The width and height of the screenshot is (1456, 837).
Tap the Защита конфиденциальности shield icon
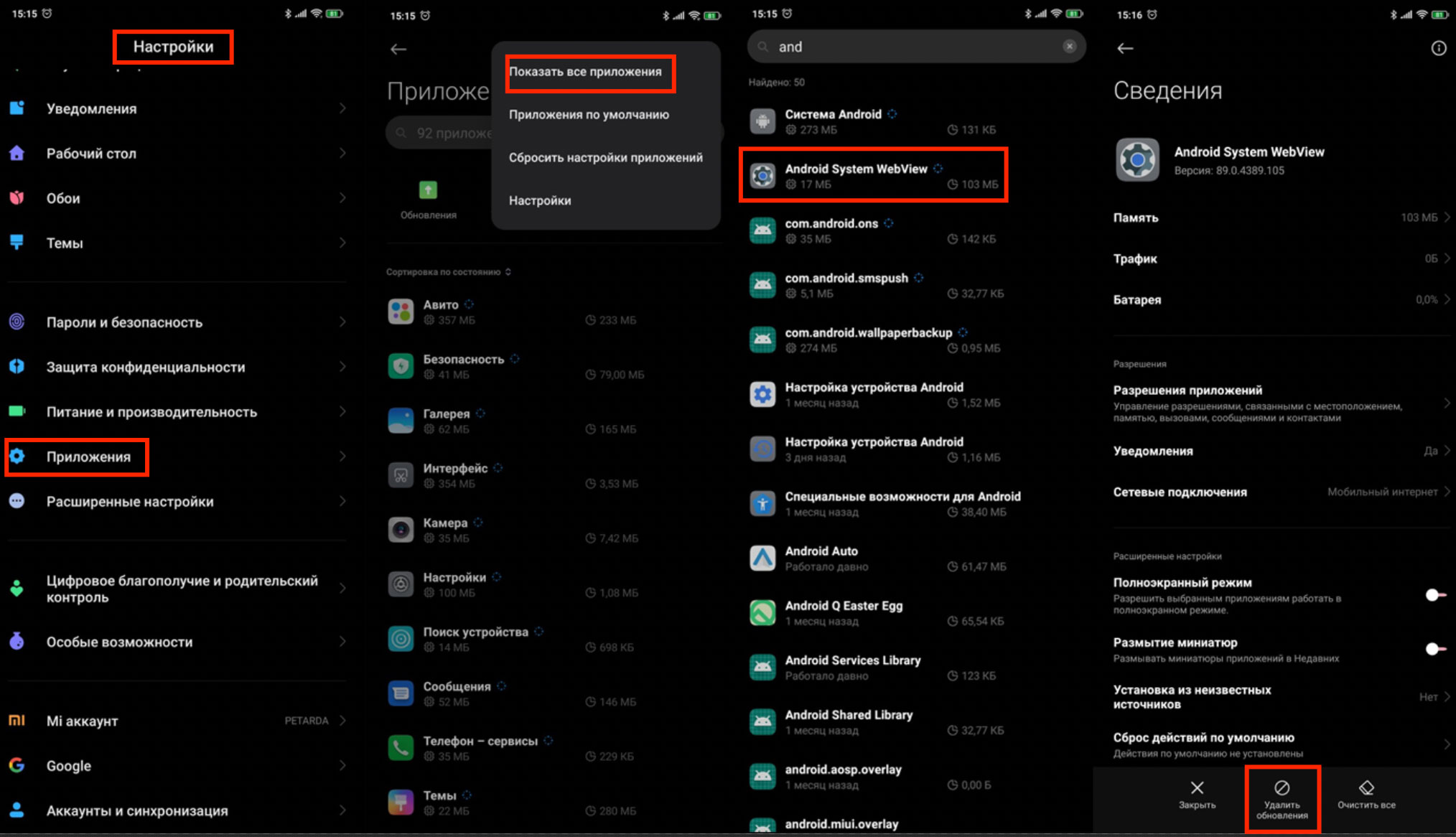point(17,366)
